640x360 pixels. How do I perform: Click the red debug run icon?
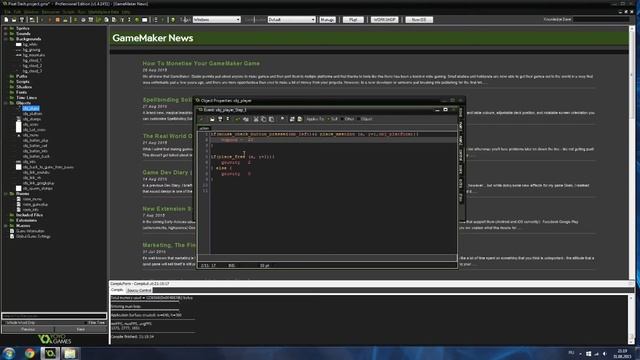coord(49,20)
